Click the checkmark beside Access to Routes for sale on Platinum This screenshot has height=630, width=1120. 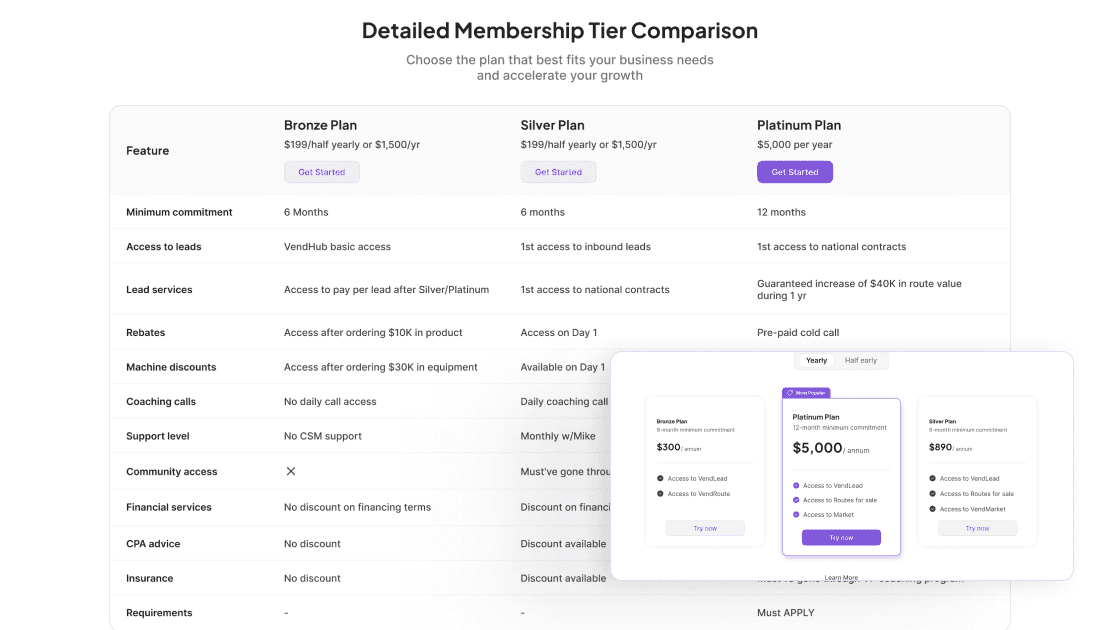pos(796,500)
